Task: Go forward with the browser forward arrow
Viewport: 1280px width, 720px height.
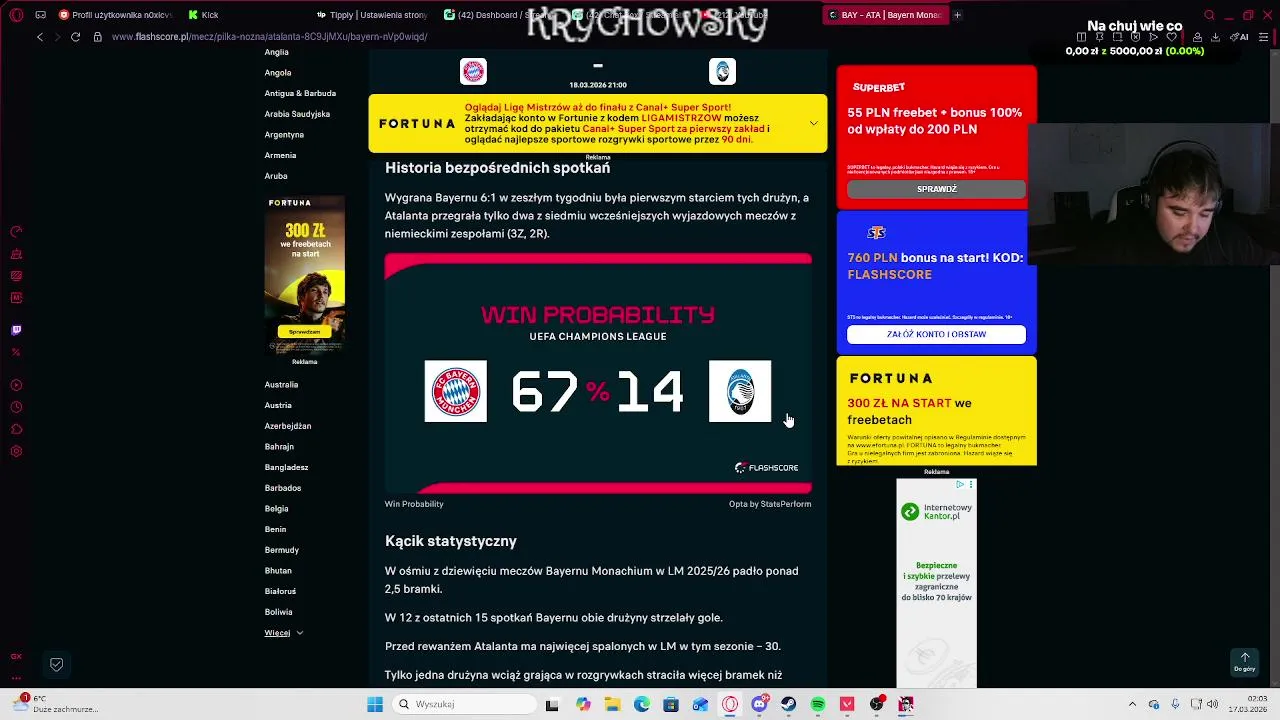Action: (57, 37)
